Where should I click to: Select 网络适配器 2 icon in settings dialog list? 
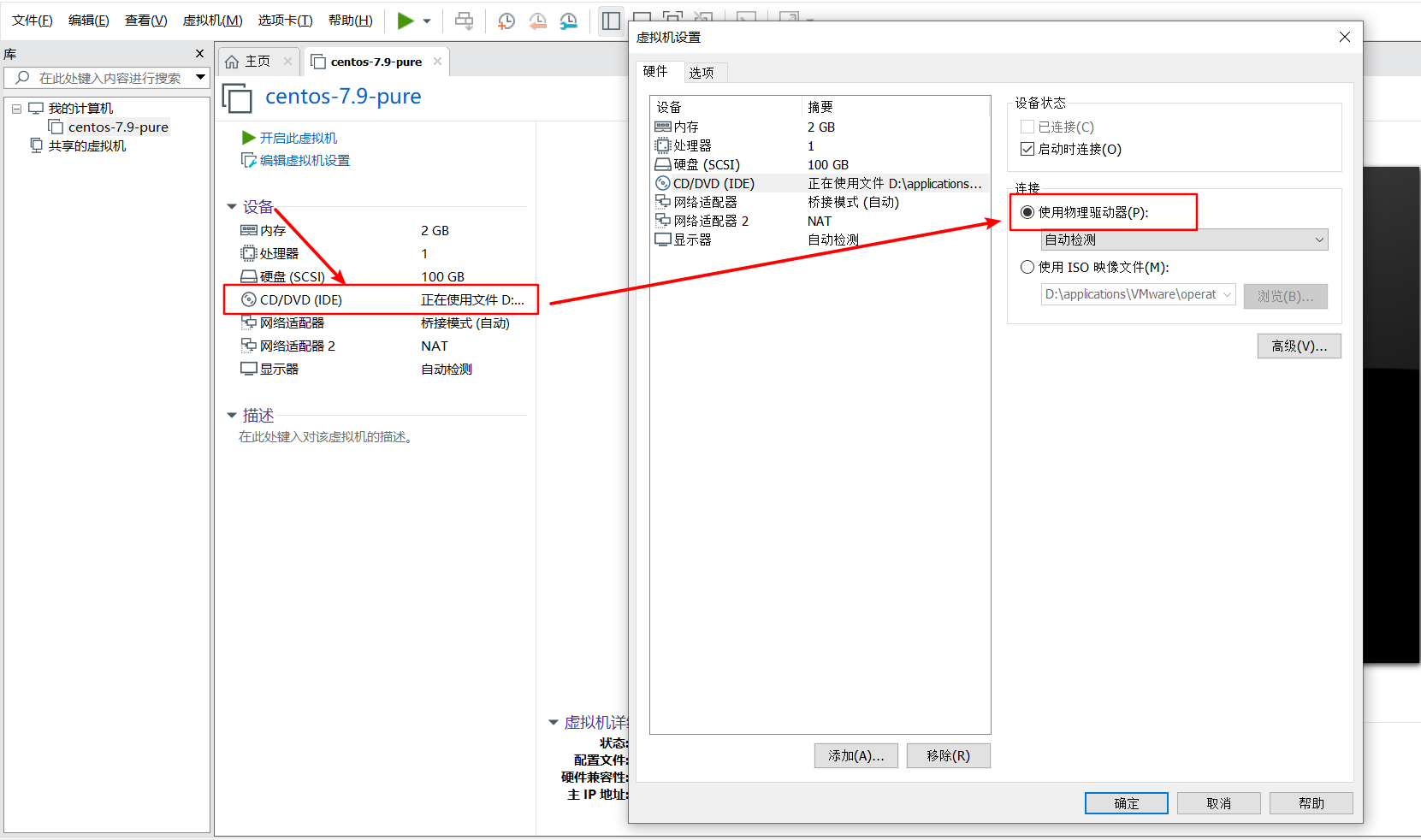click(x=663, y=221)
